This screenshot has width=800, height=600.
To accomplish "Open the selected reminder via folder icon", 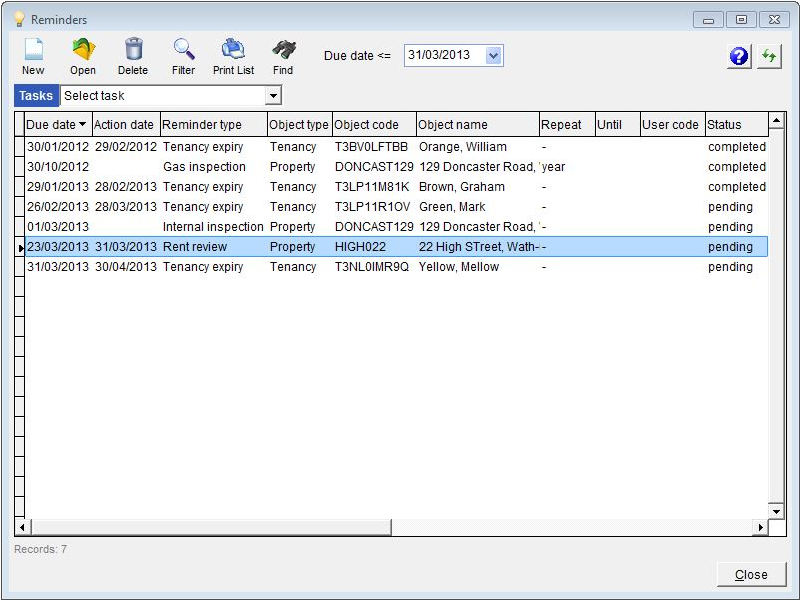I will pos(83,57).
